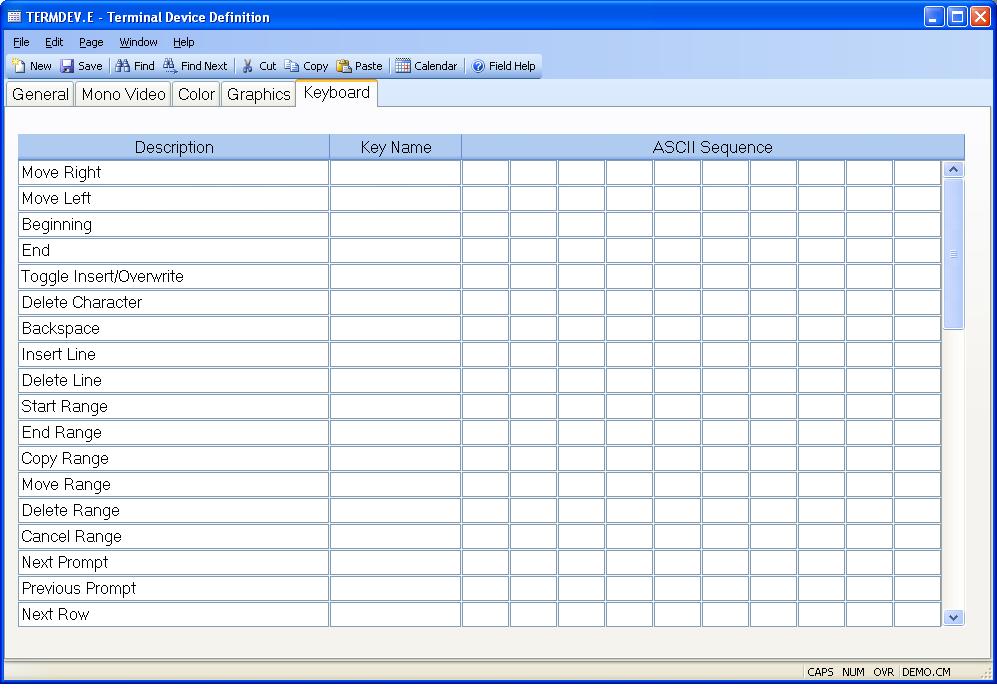Image resolution: width=997 pixels, height=689 pixels.
Task: Click the Key Name field for Insert Line
Action: tap(395, 355)
